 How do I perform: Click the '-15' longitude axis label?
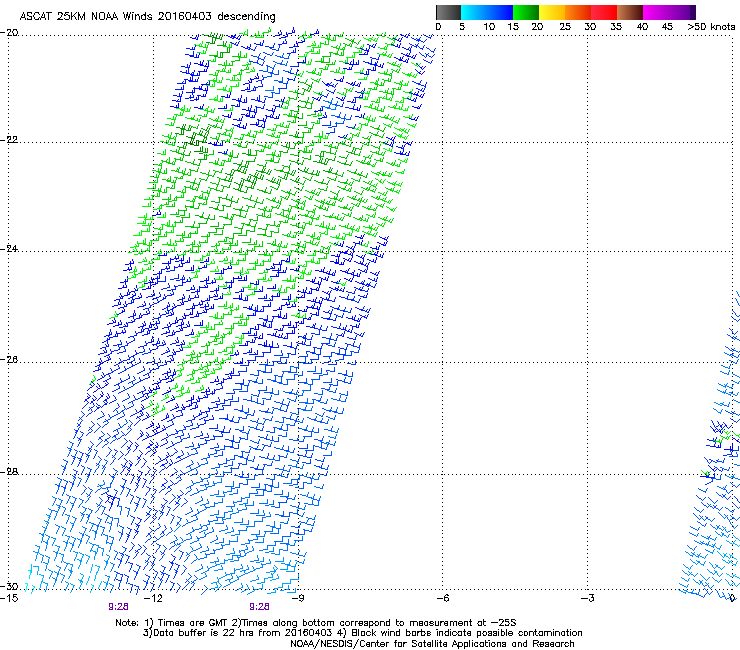tap(9, 598)
